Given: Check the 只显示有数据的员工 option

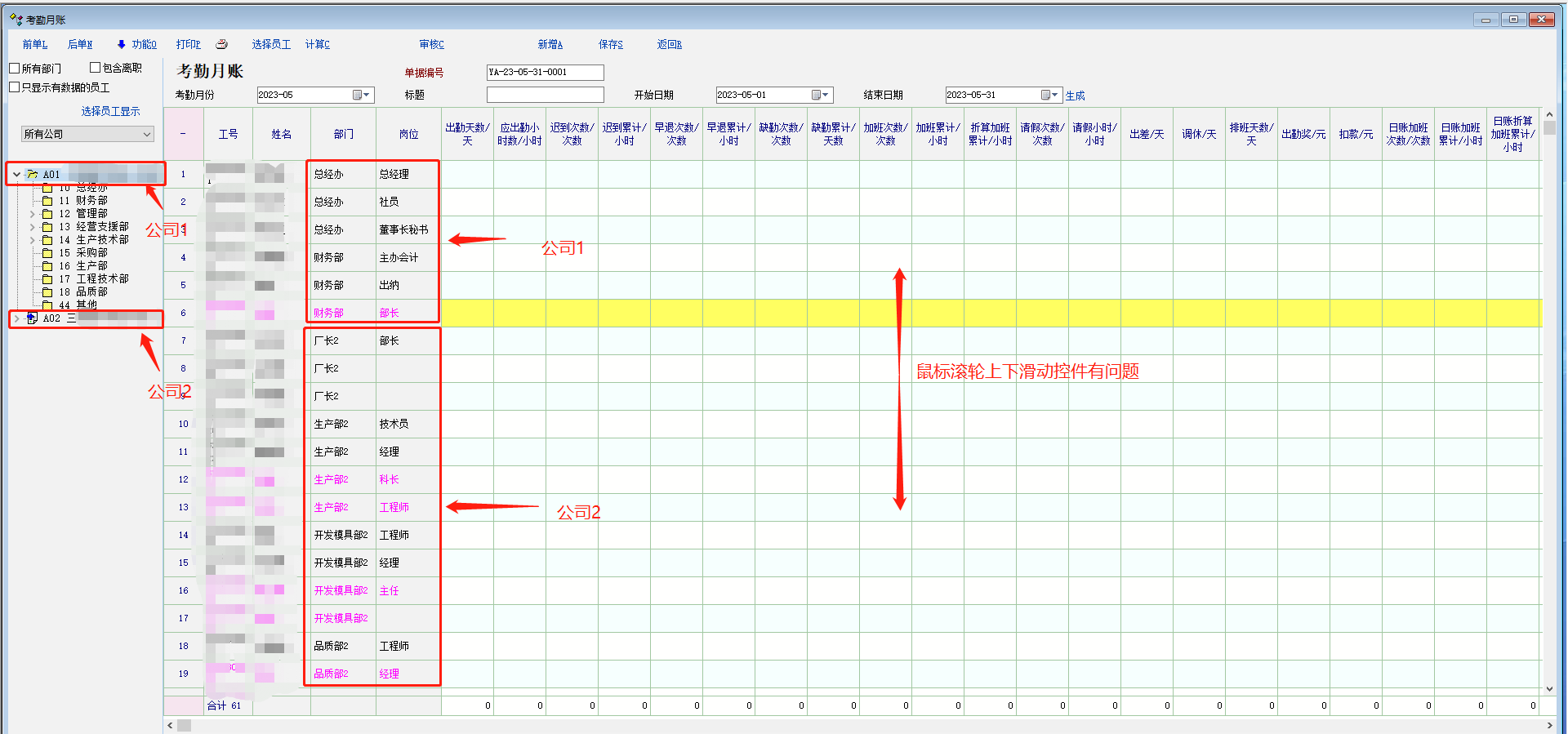Looking at the screenshot, I should click(x=15, y=87).
